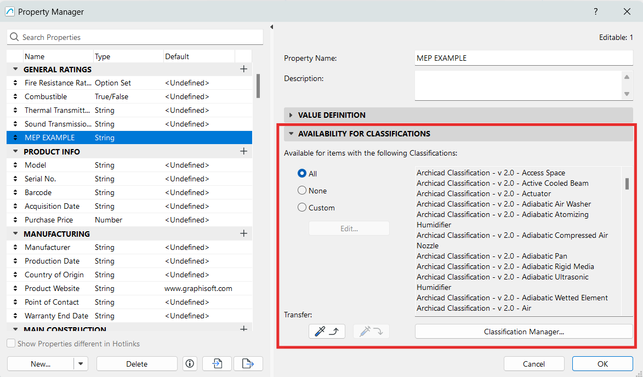This screenshot has height=377, width=643.
Task: Add property to GENERAL RATINGS group plus icon
Action: [x=244, y=69]
